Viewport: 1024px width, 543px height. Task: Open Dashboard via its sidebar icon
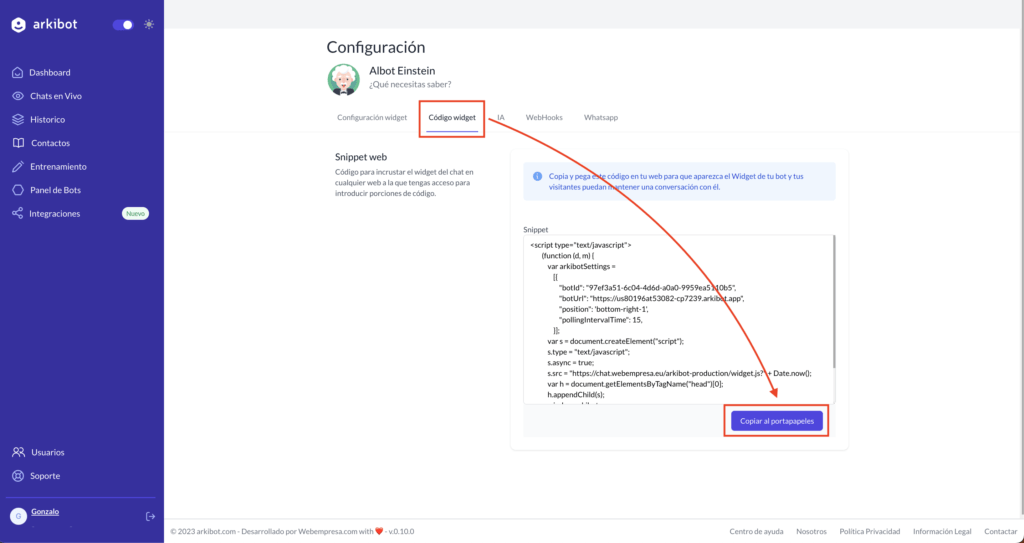coord(18,73)
